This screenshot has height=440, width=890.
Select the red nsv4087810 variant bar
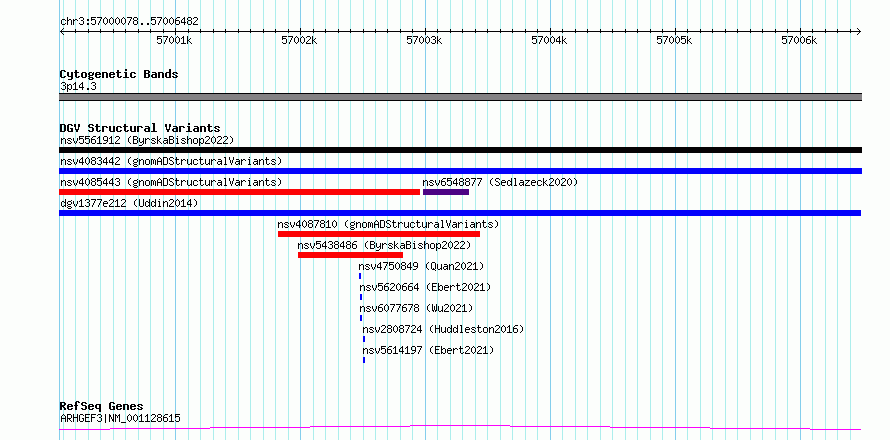point(379,234)
